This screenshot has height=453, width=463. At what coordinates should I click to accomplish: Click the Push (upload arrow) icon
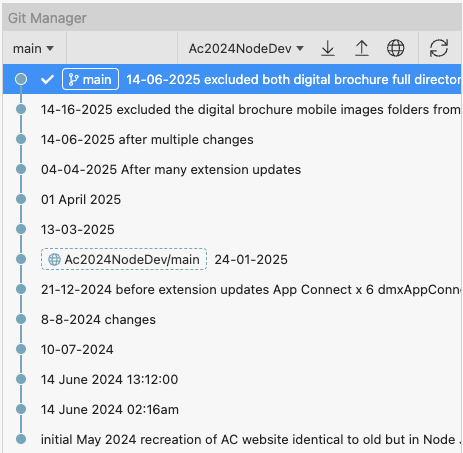362,49
